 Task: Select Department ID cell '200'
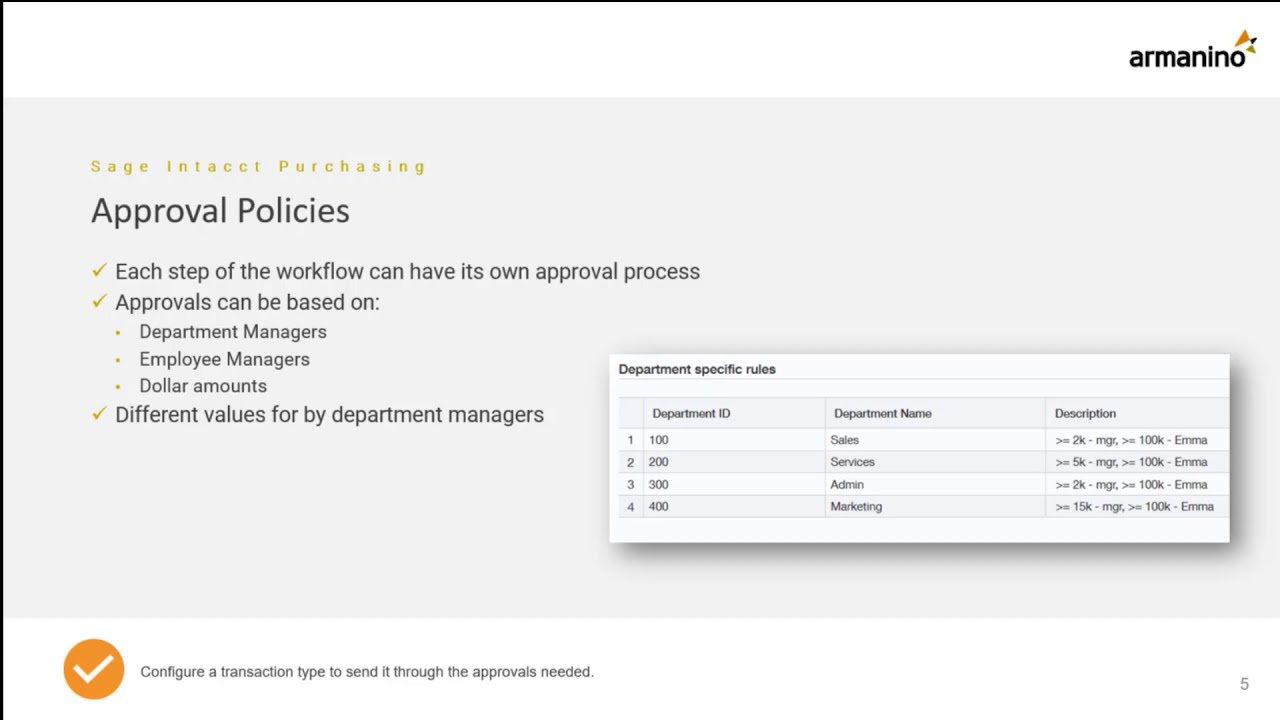tap(734, 462)
